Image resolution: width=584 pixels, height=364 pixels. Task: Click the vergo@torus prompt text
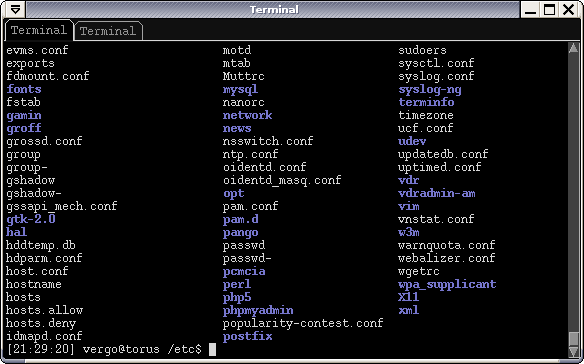coord(121,349)
